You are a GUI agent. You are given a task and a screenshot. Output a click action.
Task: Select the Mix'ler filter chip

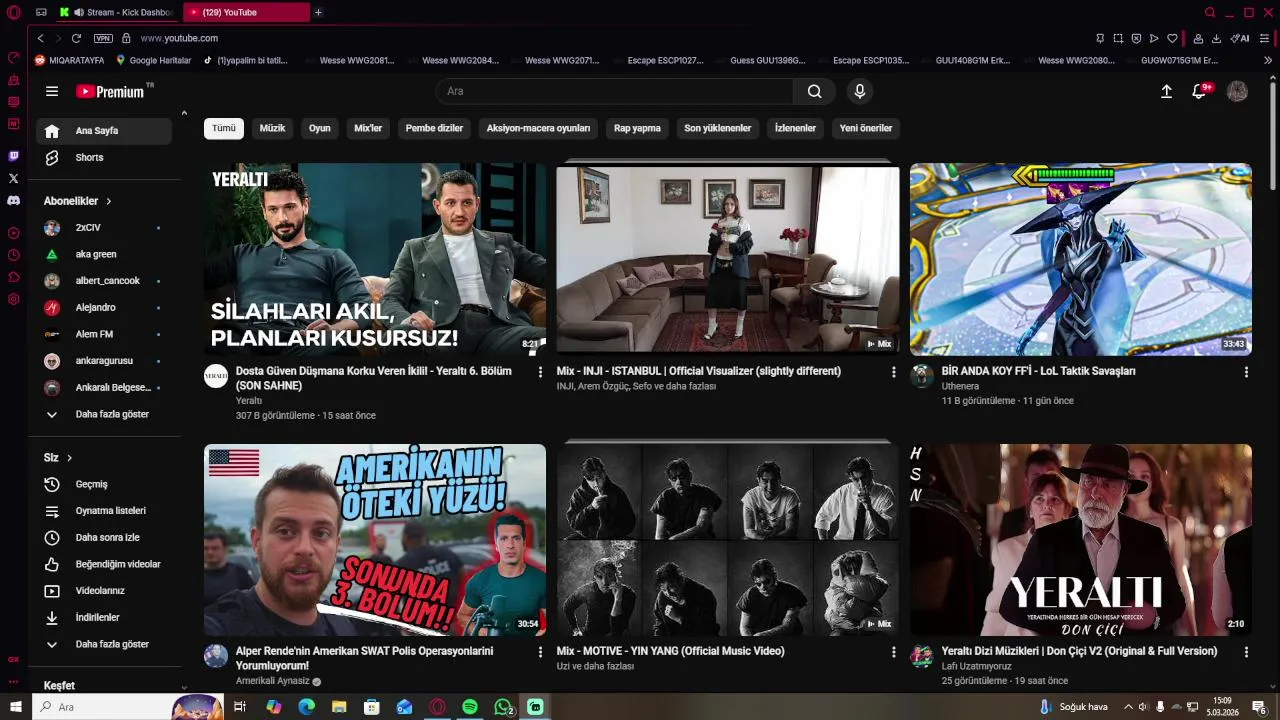[x=368, y=128]
